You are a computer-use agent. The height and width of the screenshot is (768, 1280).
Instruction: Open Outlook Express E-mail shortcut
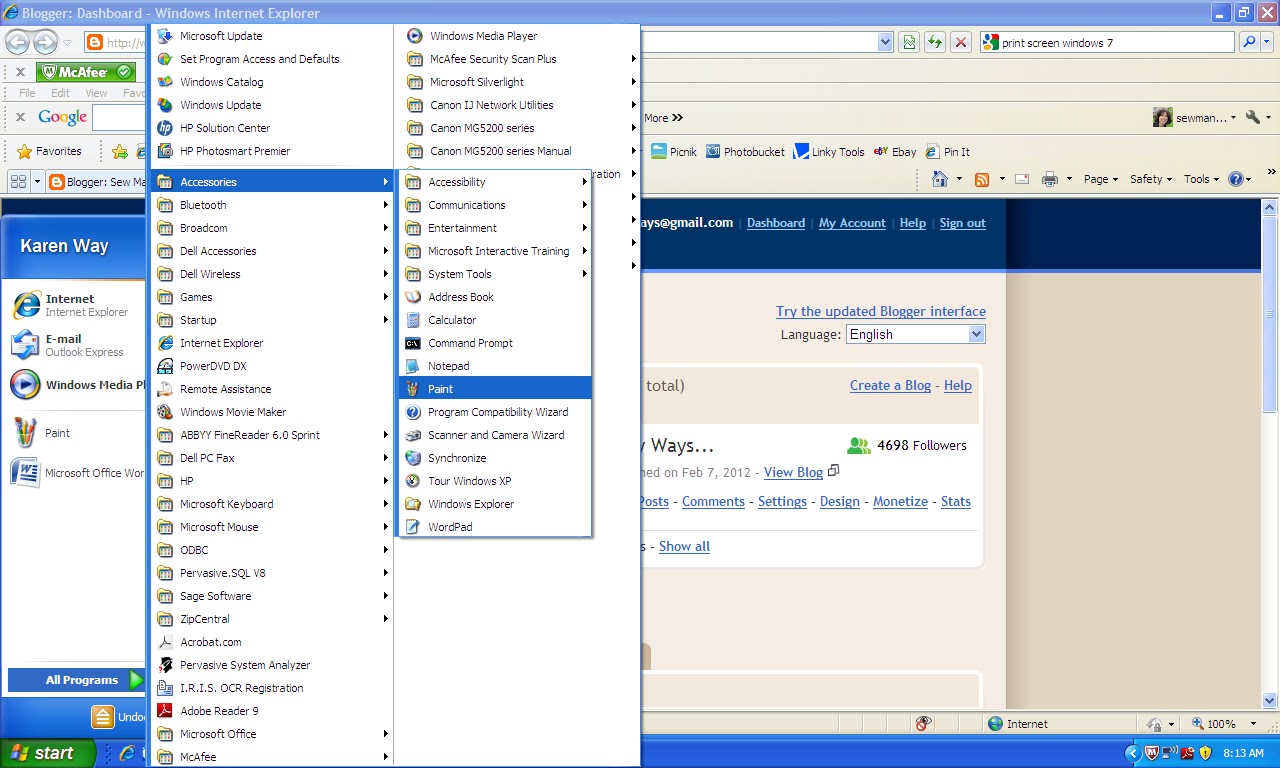coord(76,345)
